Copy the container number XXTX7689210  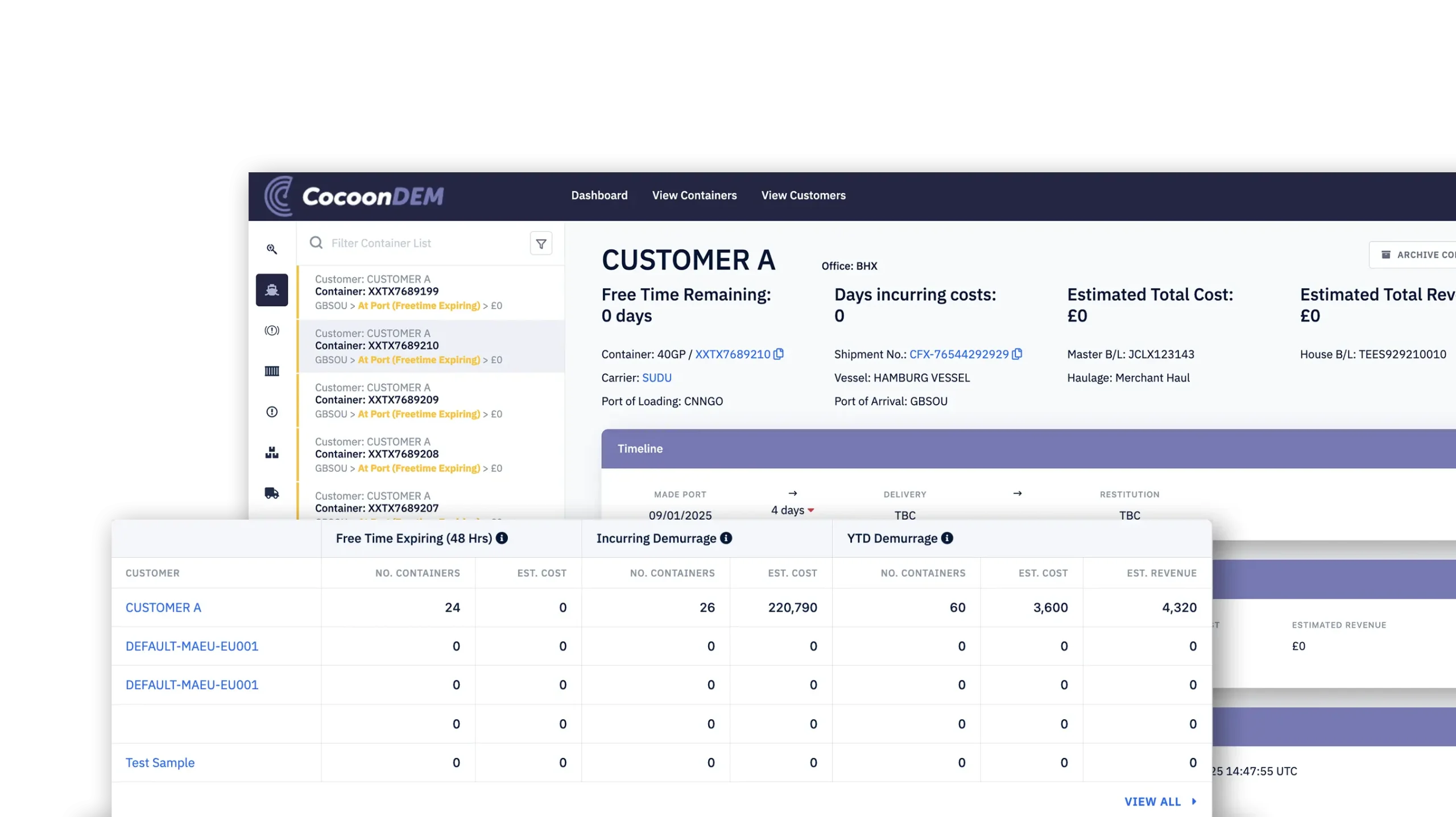point(779,354)
